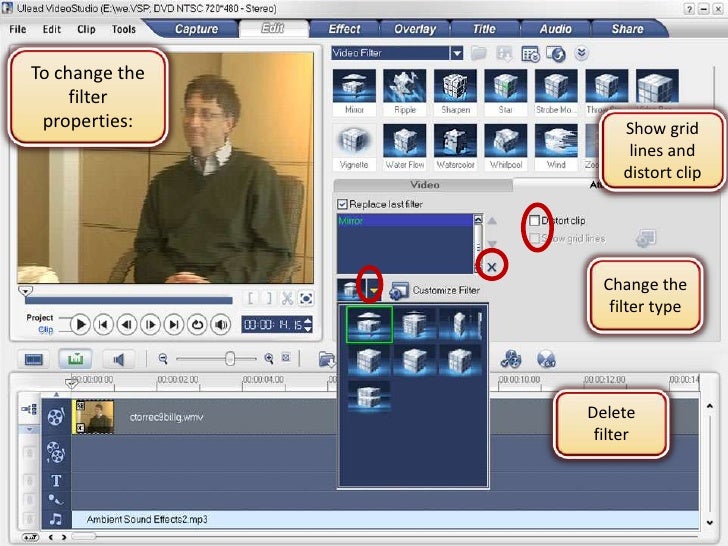Apply the Water Flow filter

(x=405, y=140)
